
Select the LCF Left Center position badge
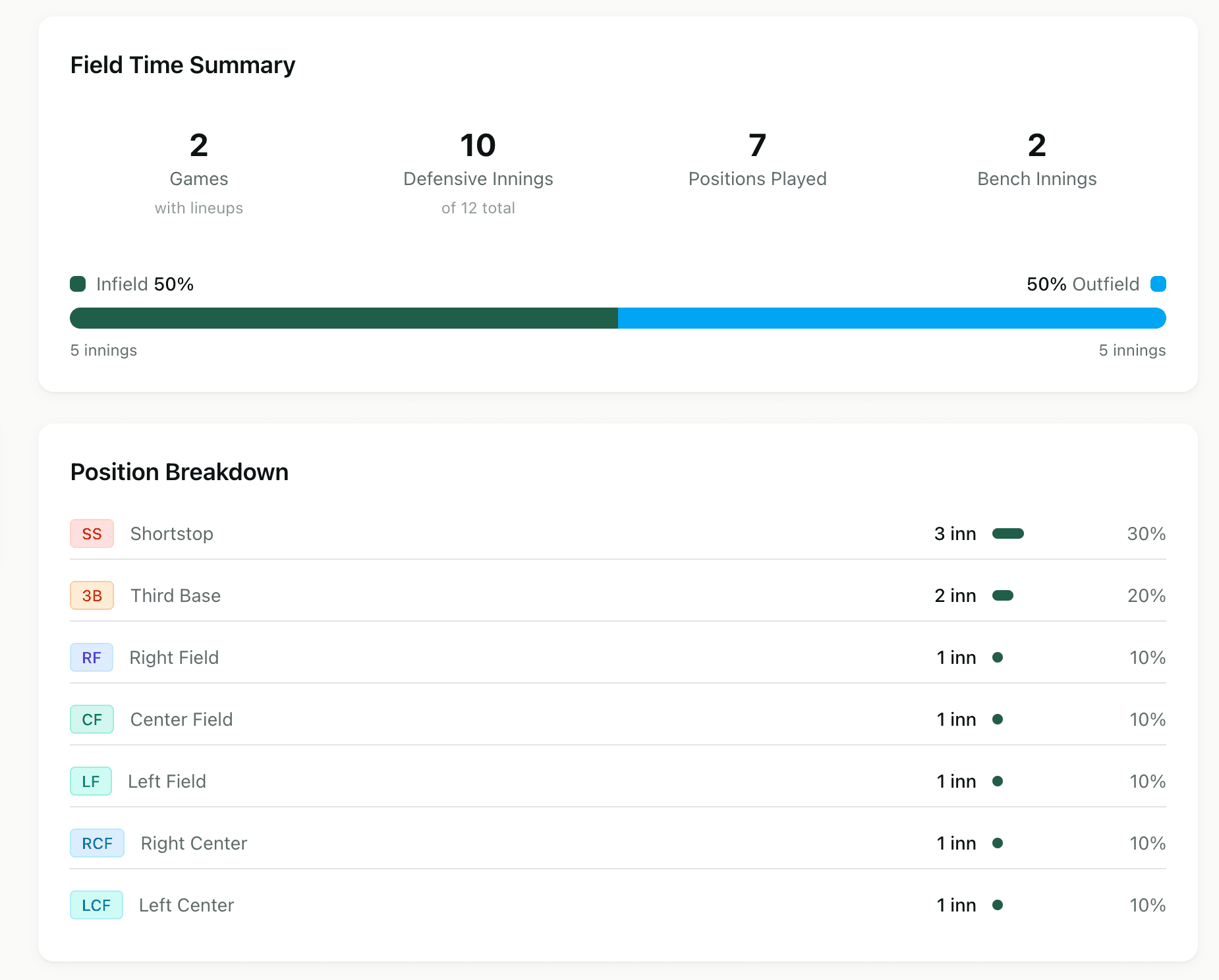(x=96, y=904)
